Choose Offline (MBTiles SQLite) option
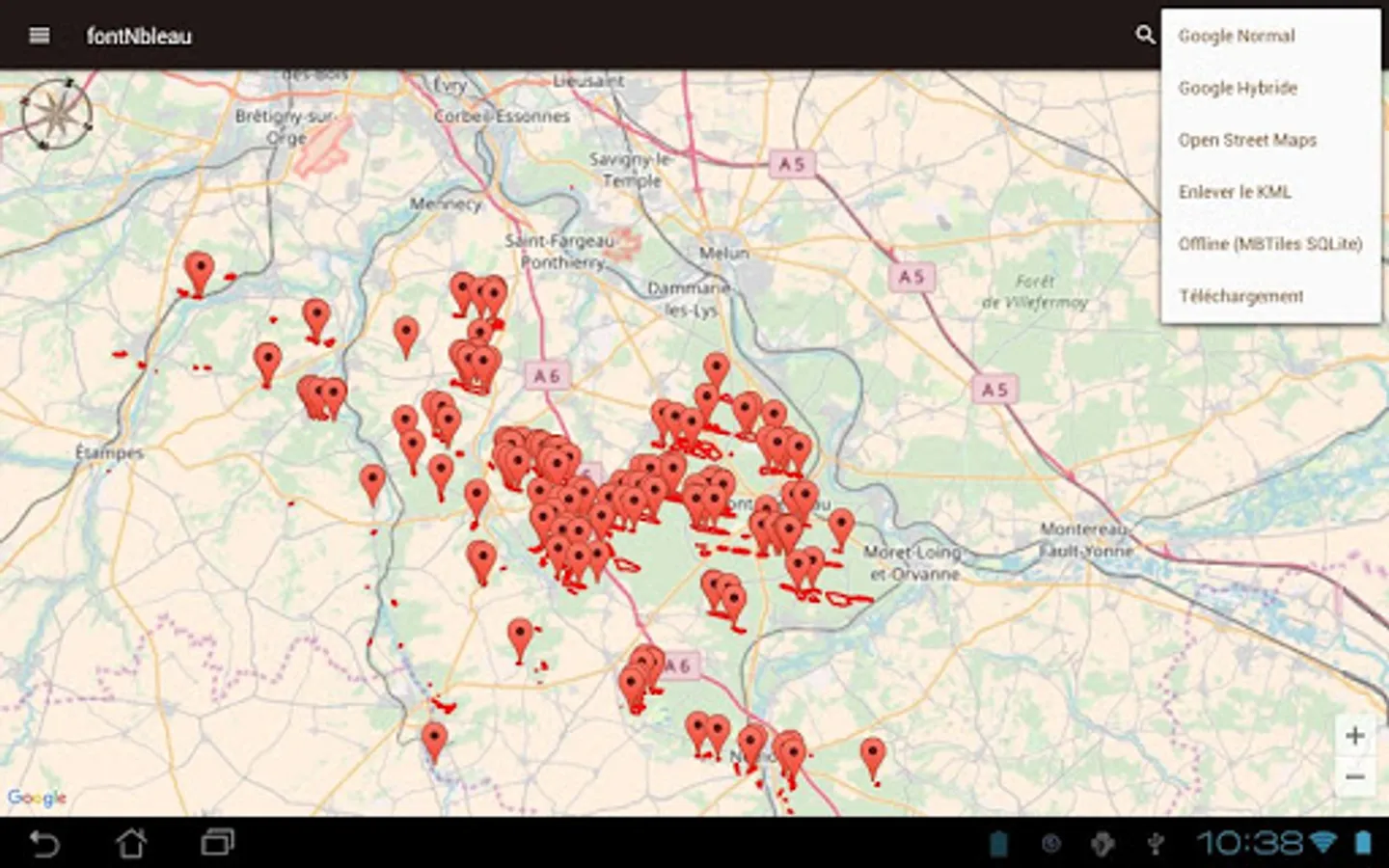This screenshot has height=868, width=1389. 1270,244
